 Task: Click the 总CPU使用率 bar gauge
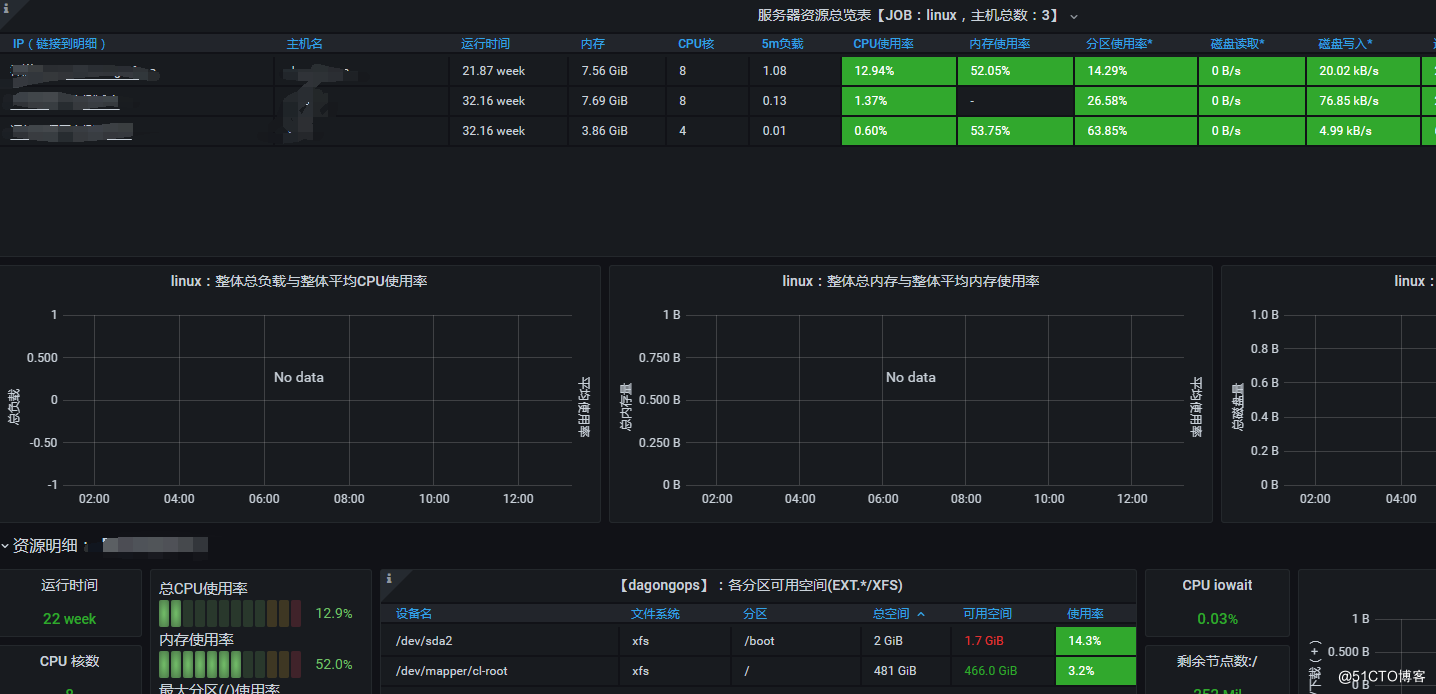(230, 613)
